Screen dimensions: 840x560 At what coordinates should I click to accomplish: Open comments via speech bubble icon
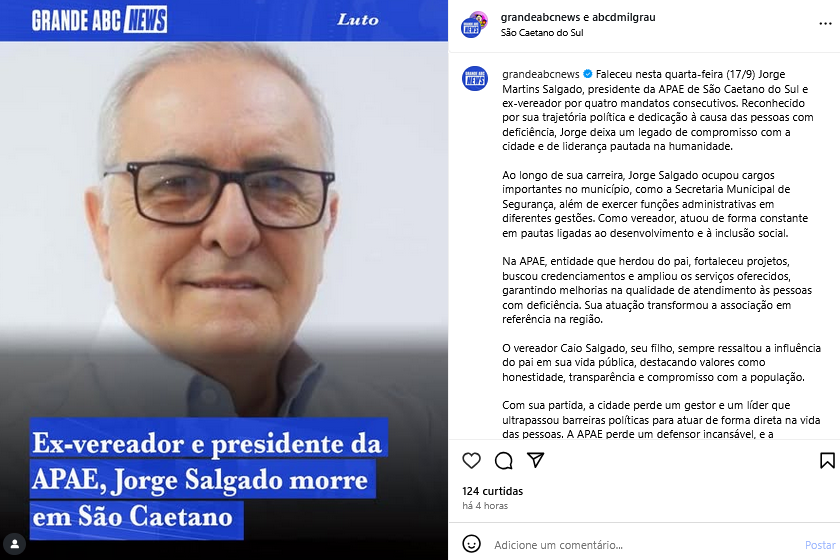pos(504,460)
